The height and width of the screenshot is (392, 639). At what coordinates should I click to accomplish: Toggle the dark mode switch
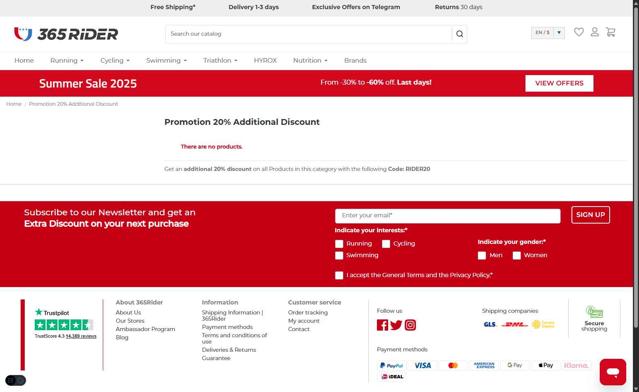(16, 380)
